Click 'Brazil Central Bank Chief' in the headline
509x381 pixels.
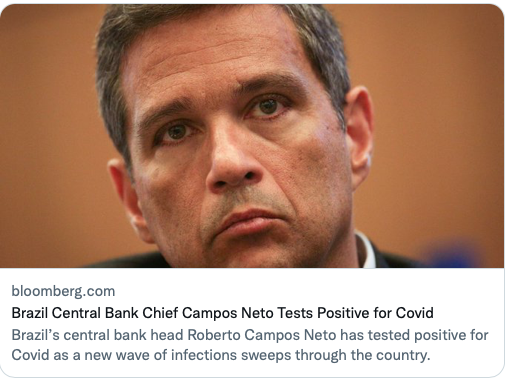(x=95, y=313)
